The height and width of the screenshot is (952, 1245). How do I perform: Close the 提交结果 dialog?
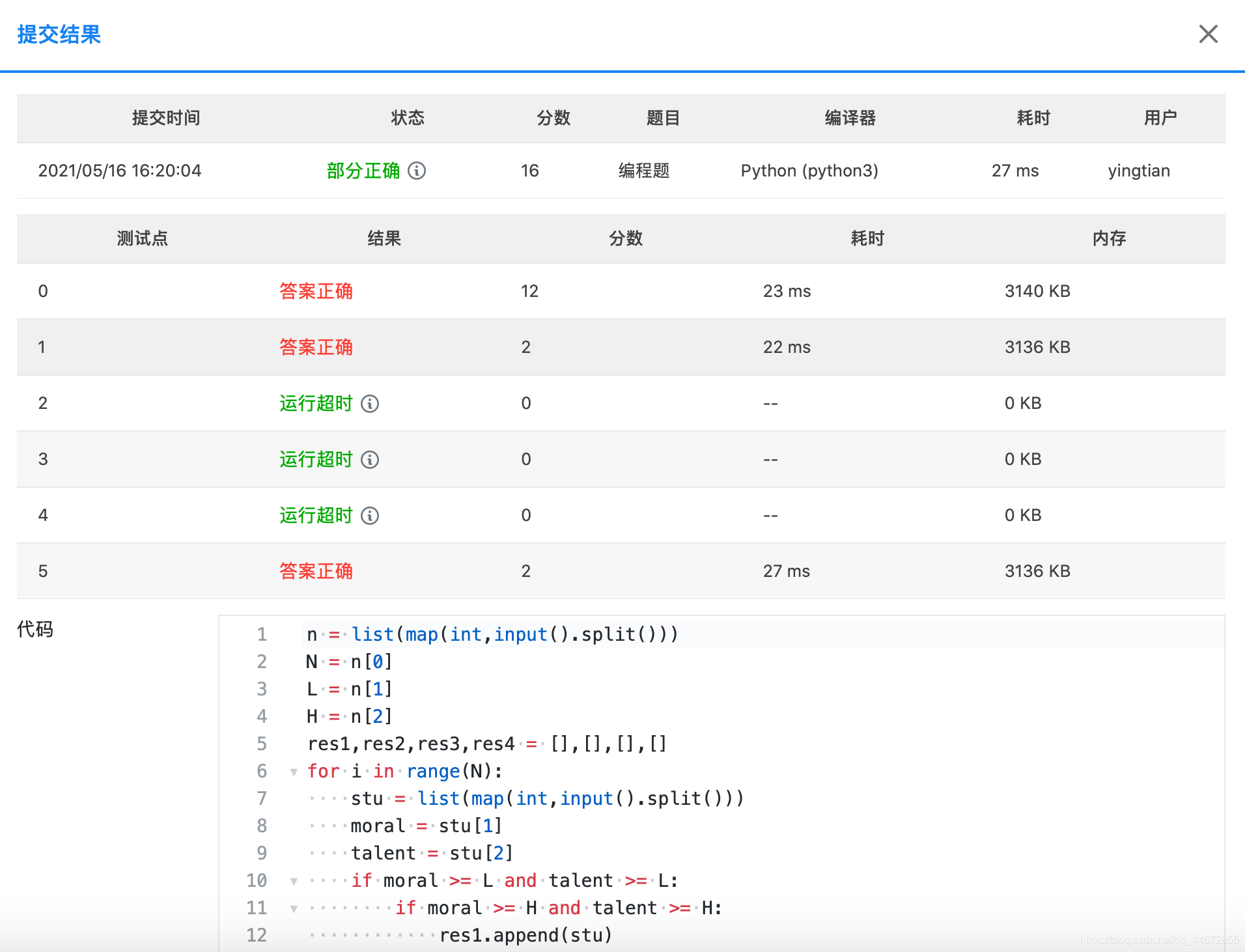coord(1208,34)
